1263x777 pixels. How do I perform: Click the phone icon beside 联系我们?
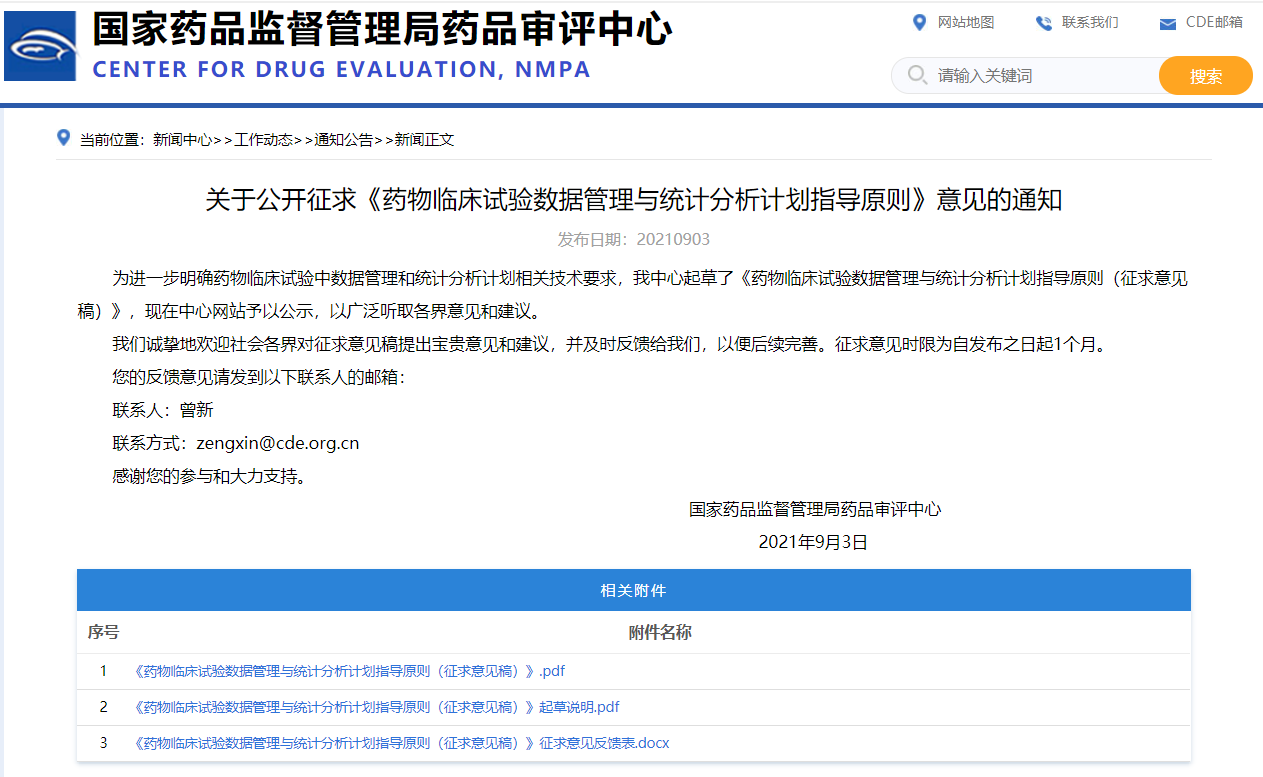[x=1044, y=23]
